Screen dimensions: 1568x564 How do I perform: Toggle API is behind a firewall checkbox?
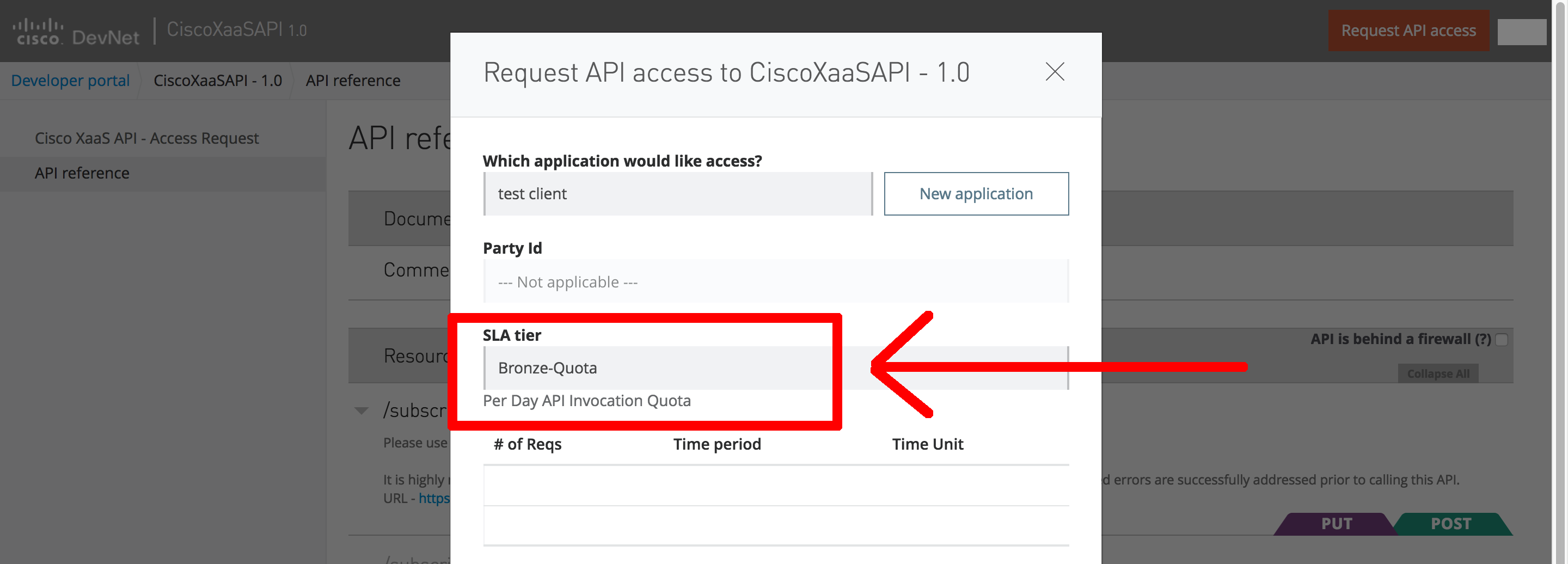pyautogui.click(x=1501, y=340)
